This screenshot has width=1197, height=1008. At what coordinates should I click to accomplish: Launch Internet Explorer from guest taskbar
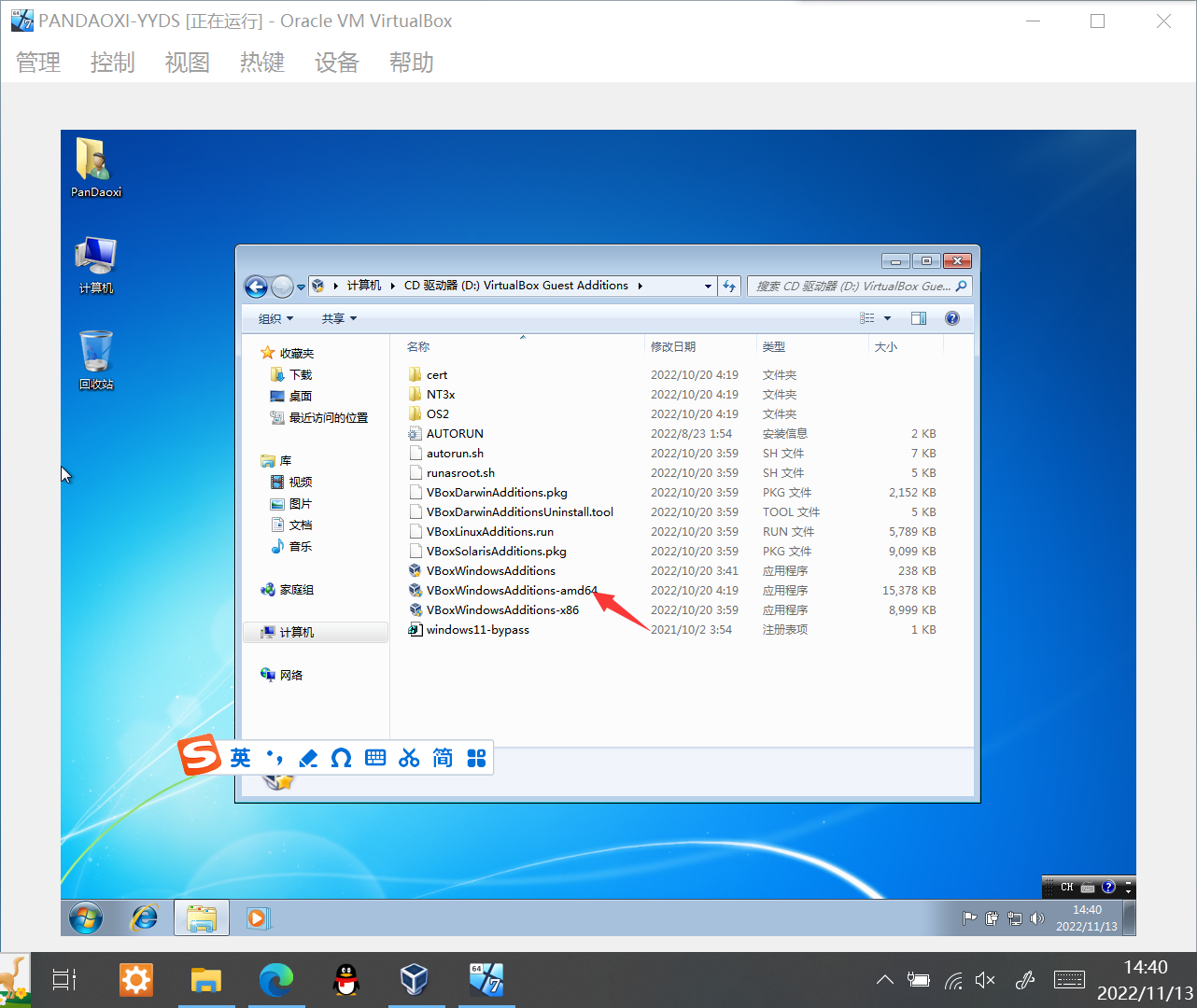(x=144, y=918)
